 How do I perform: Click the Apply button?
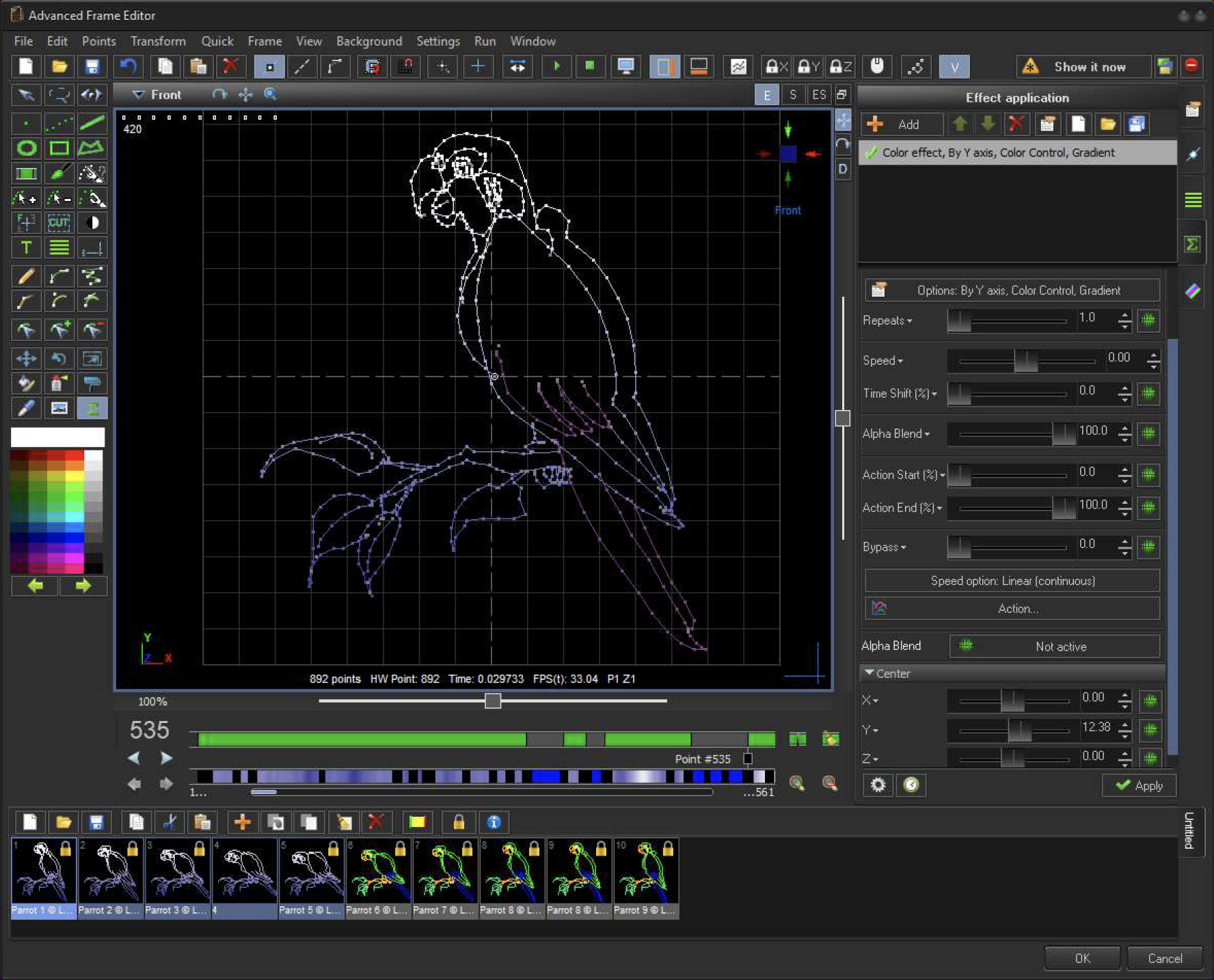(x=1139, y=785)
